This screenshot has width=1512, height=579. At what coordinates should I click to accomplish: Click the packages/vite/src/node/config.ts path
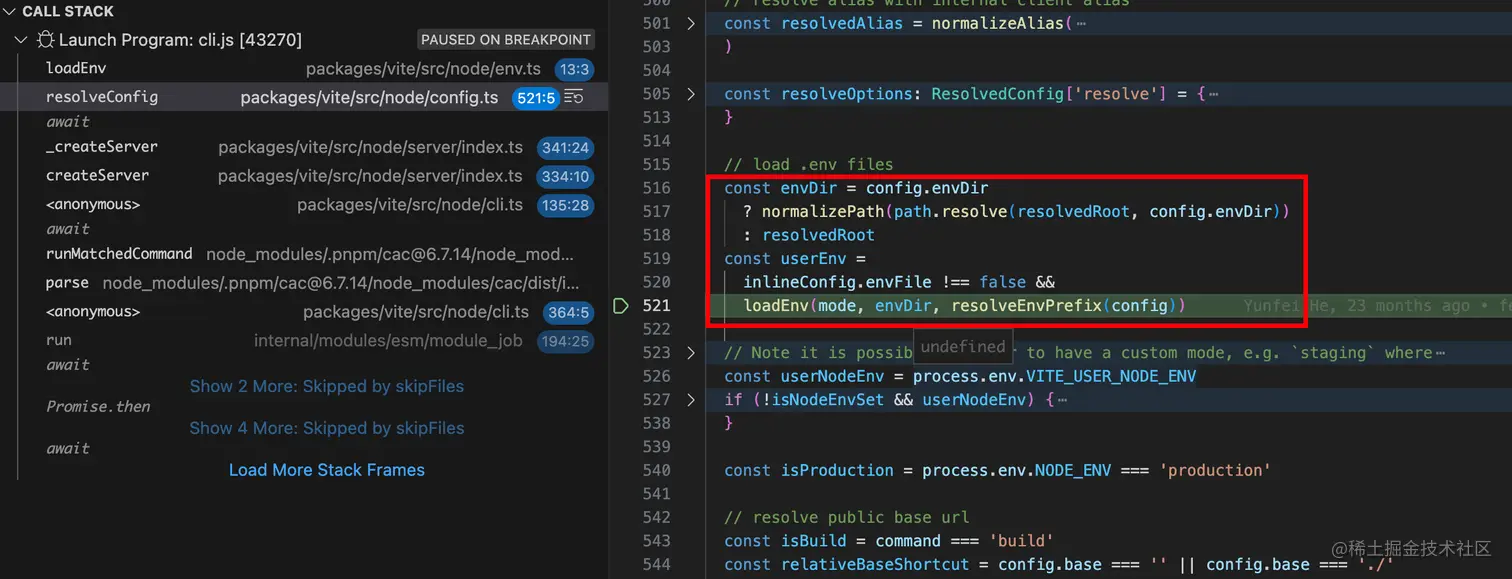click(x=369, y=98)
